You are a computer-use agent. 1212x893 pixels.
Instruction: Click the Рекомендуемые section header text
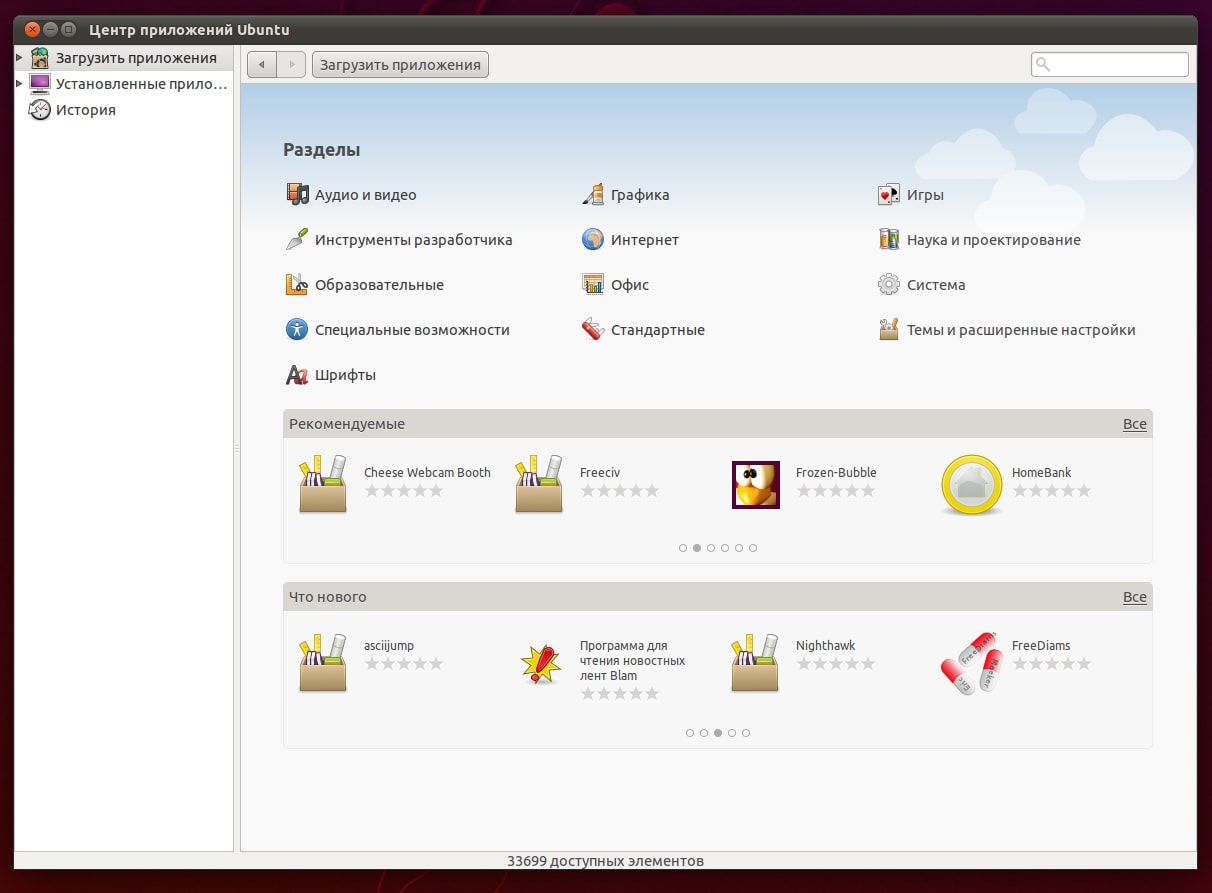click(347, 424)
